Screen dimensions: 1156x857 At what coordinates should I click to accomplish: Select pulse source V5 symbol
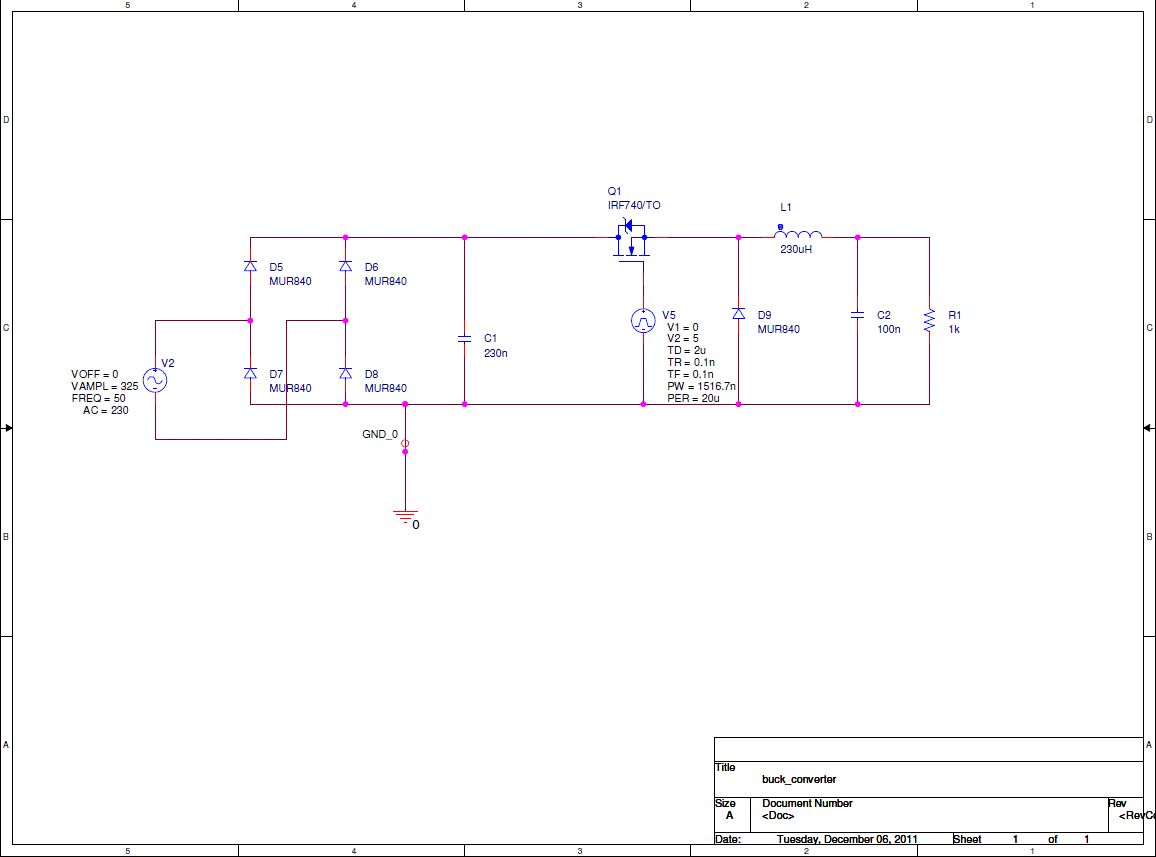click(644, 321)
